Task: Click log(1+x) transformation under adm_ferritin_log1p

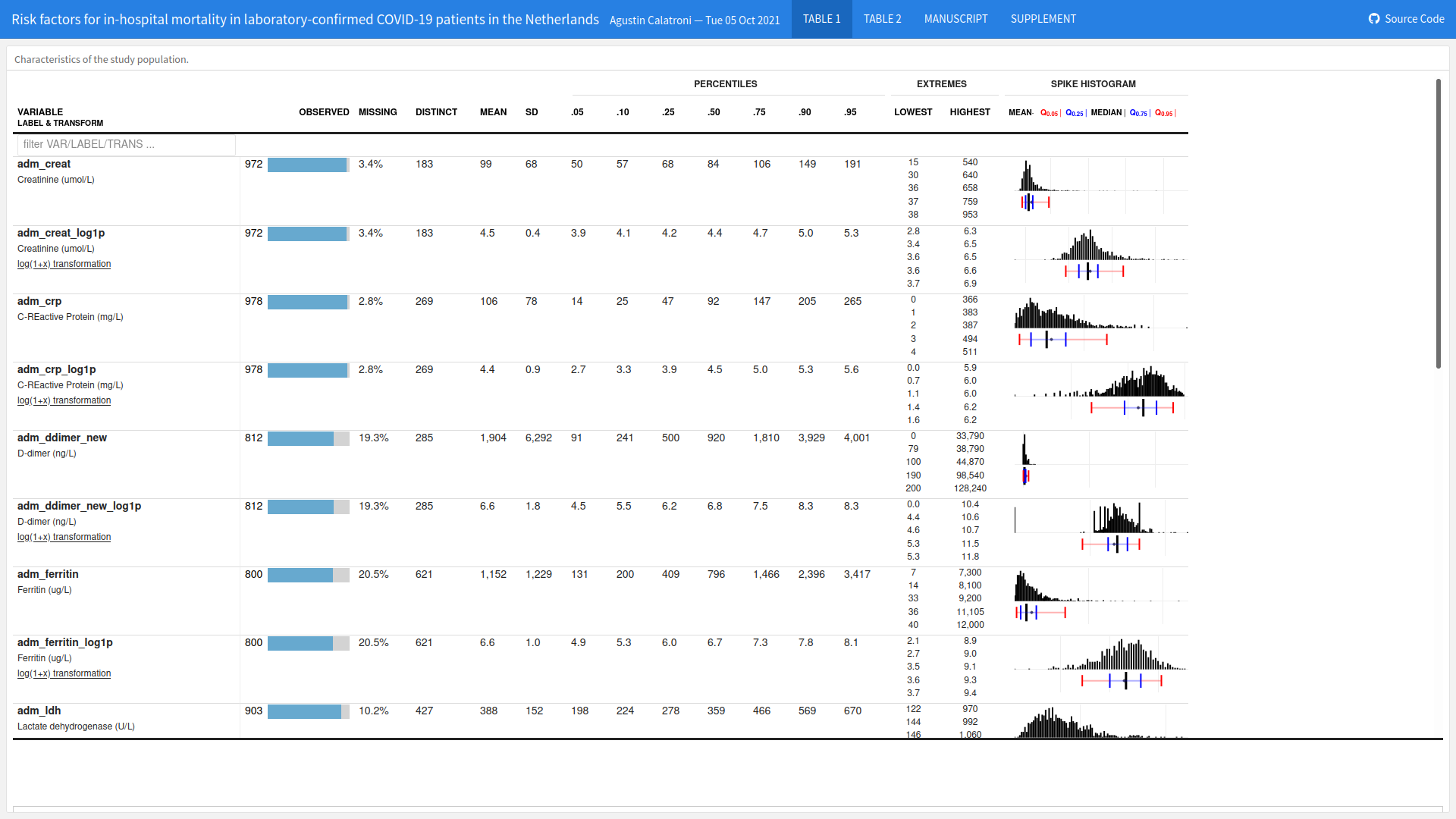Action: click(x=64, y=673)
